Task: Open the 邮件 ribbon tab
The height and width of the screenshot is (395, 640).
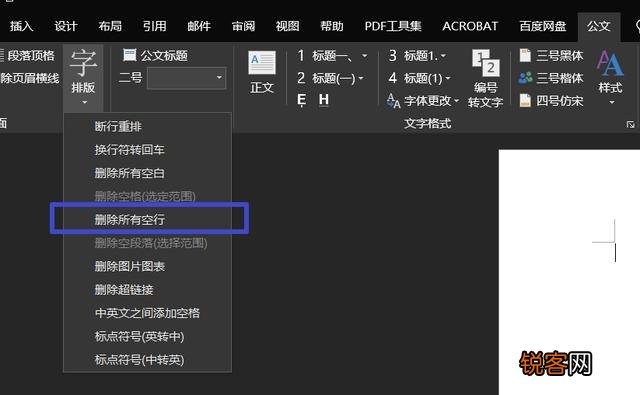Action: (199, 26)
